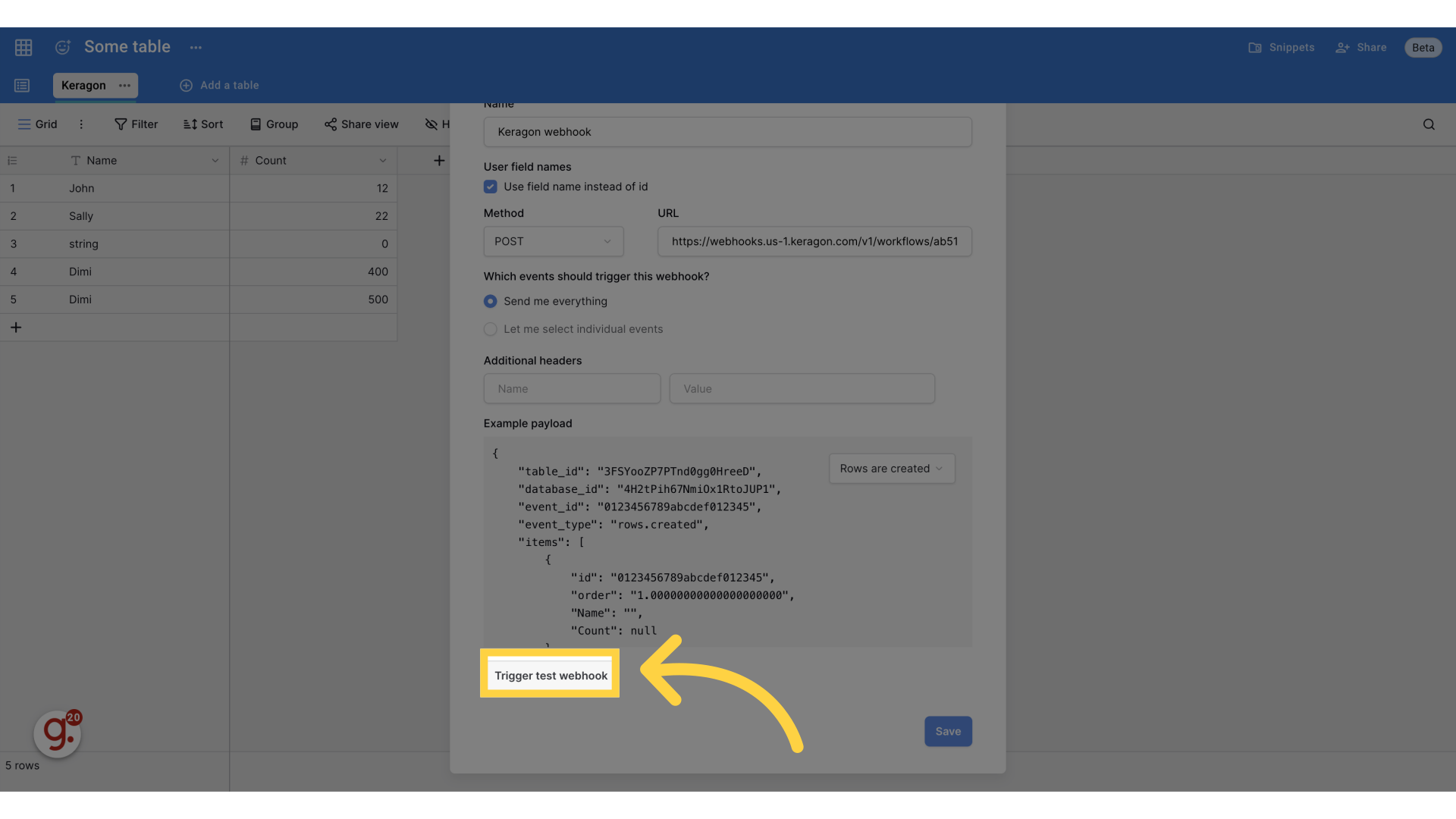Click row number 1
Viewport: 1456px width, 819px height.
(x=13, y=188)
